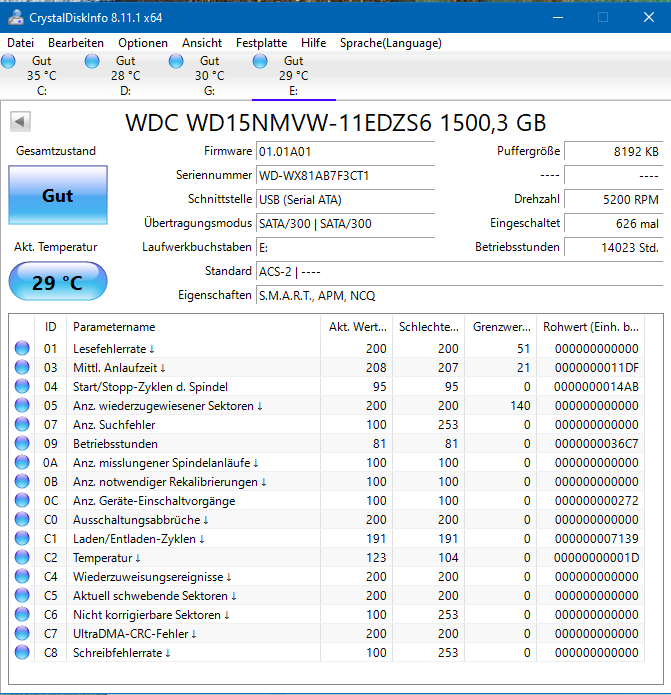Viewport: 671px width, 695px height.
Task: Click raw value 0000000011DF
Action: point(597,367)
